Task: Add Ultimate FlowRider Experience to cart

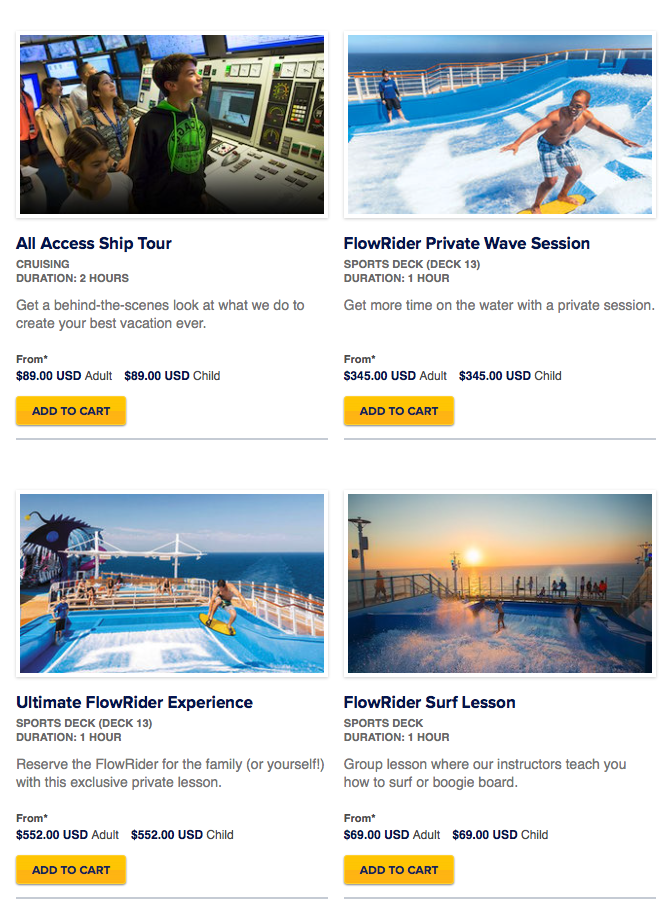Action: coord(71,870)
